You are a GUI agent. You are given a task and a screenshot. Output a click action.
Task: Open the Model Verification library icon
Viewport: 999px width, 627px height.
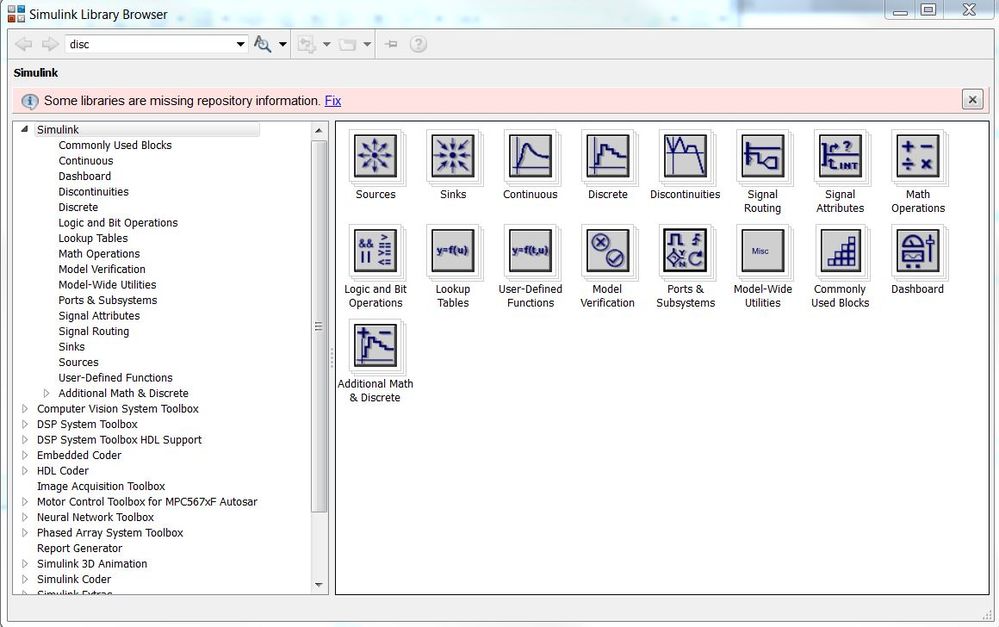click(x=608, y=250)
